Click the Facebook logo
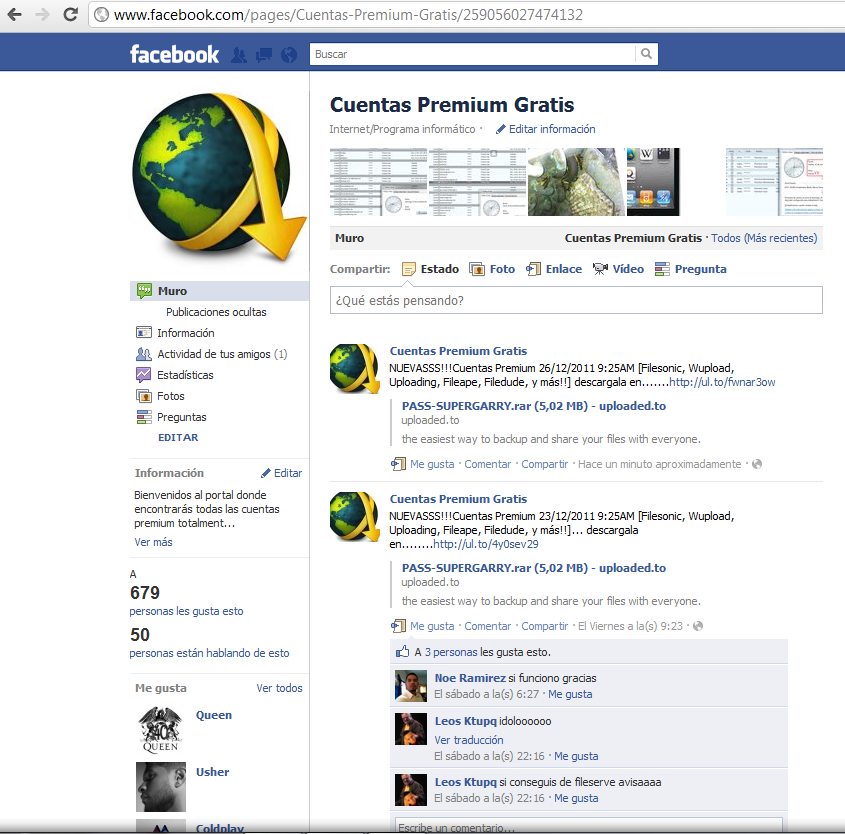 point(174,54)
